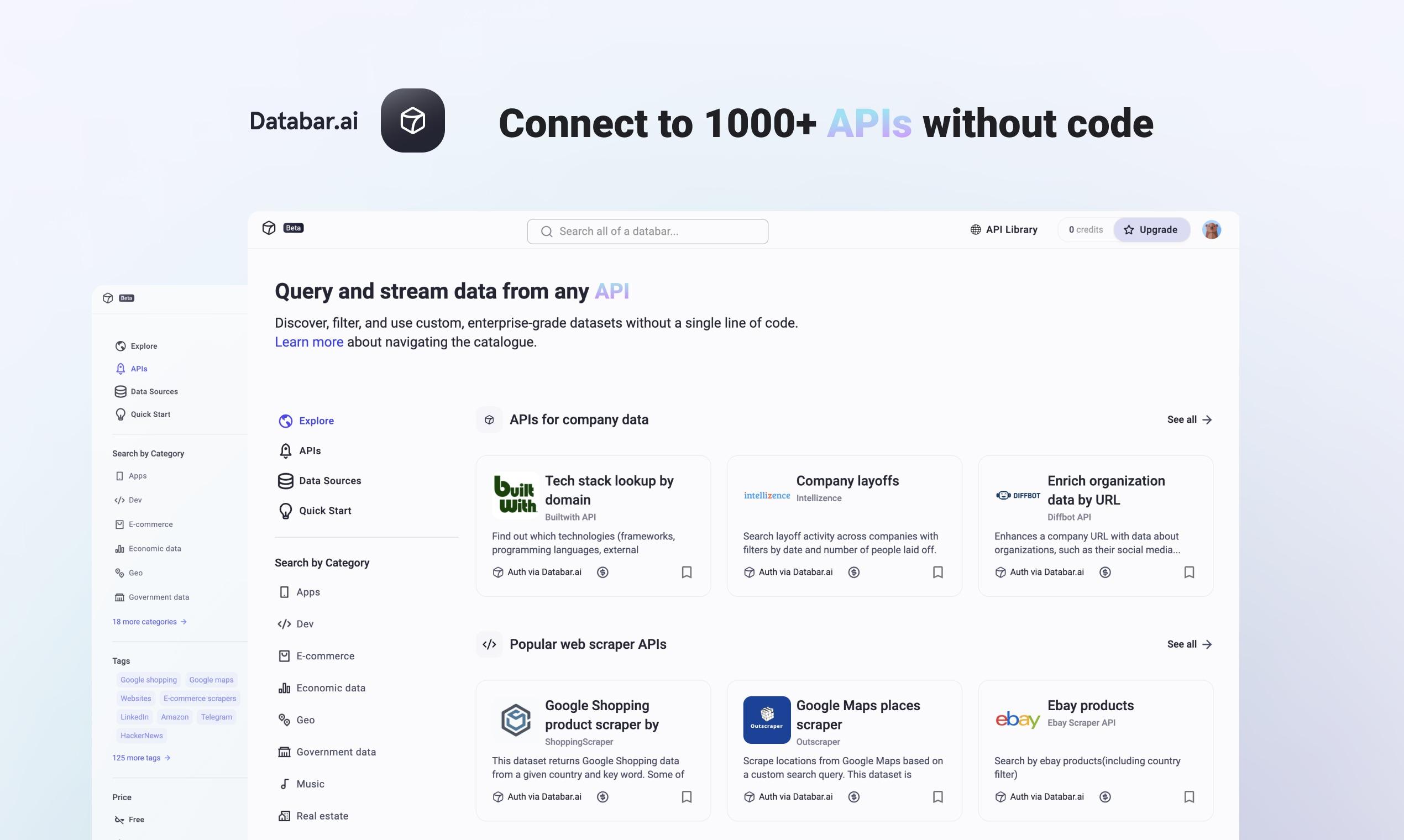This screenshot has height=840, width=1404.
Task: Click the ShoppingScraper logo icon
Action: coord(515,720)
